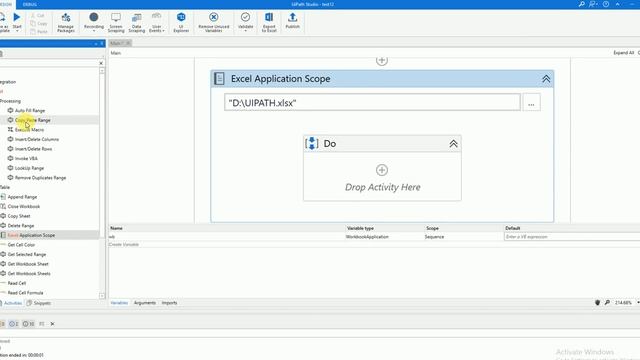
Task: Switch to the Snippets panel tab
Action: 39,303
